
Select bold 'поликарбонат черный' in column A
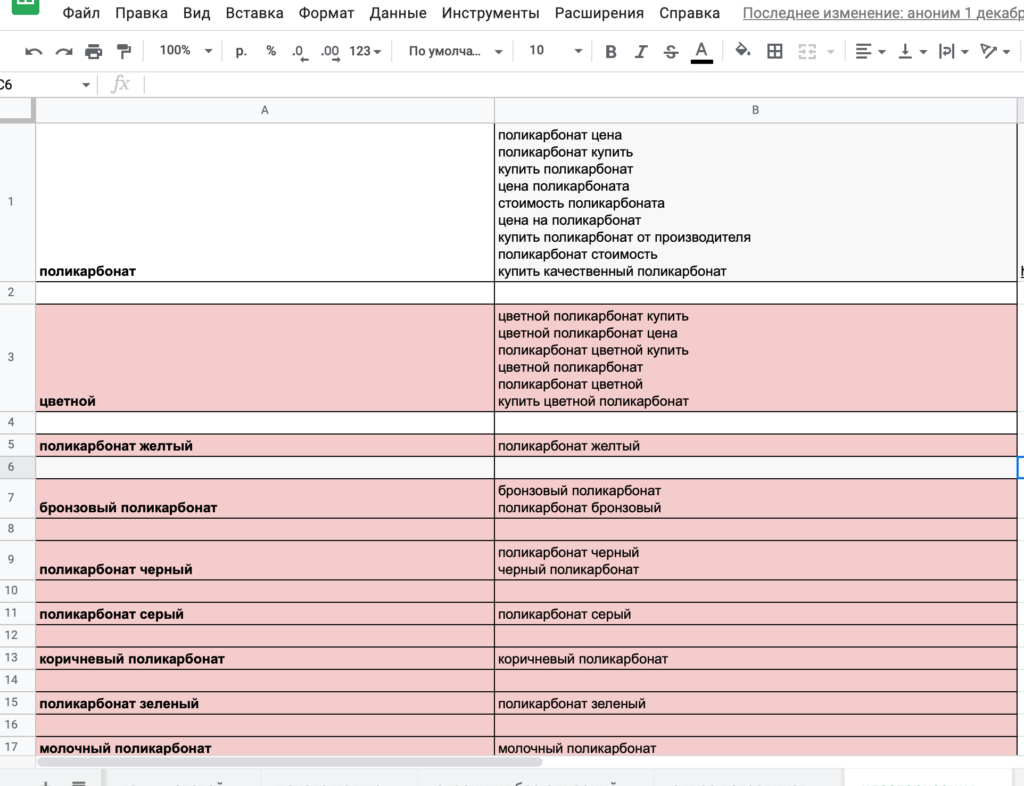coord(264,560)
